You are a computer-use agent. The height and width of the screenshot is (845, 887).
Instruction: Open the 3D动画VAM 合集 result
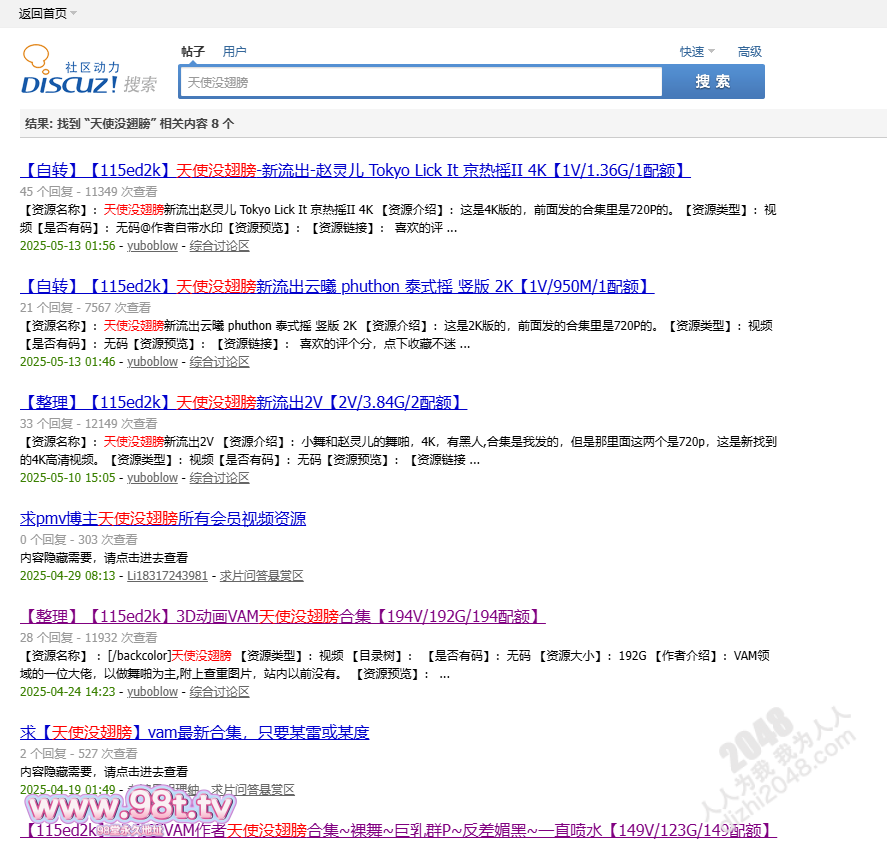tap(282, 616)
